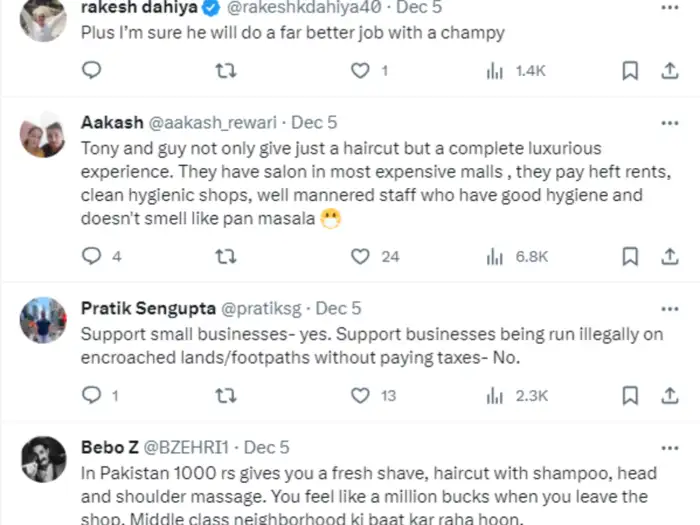This screenshot has width=700, height=525.
Task: Retweet Aakash's tweet
Action: tap(226, 257)
